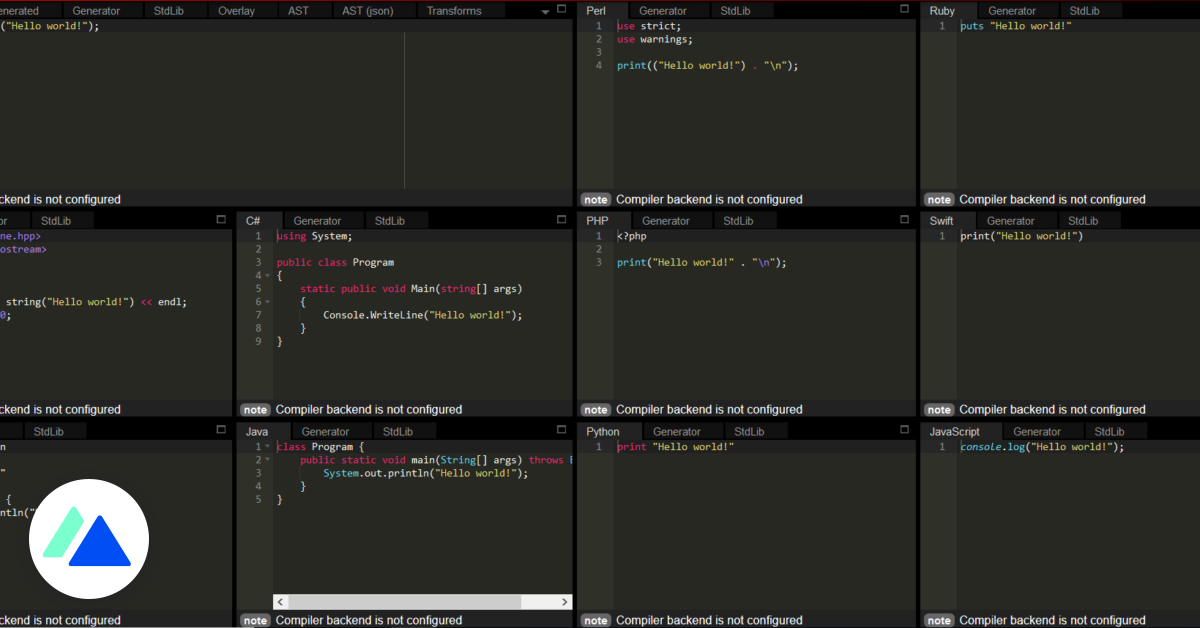The image size is (1200, 628).
Task: Click the note badge under the Java panel
Action: pyautogui.click(x=255, y=620)
